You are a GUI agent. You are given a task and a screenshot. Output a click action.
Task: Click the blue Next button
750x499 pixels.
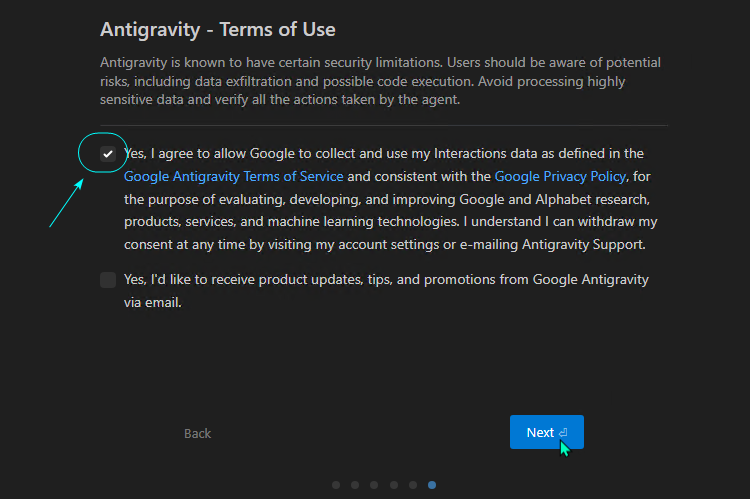546,432
